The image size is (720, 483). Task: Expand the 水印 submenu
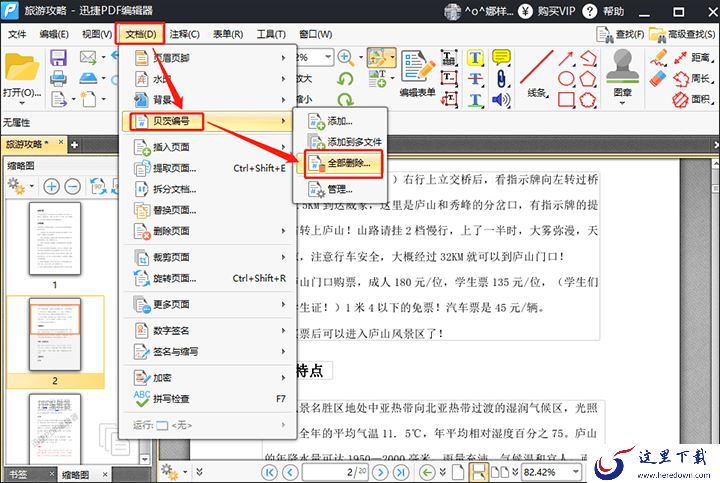[x=209, y=79]
